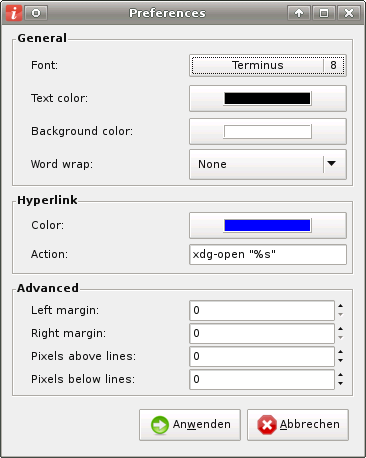366x458 pixels.
Task: Increase Pixels above lines with up arrow
Action: 340,352
